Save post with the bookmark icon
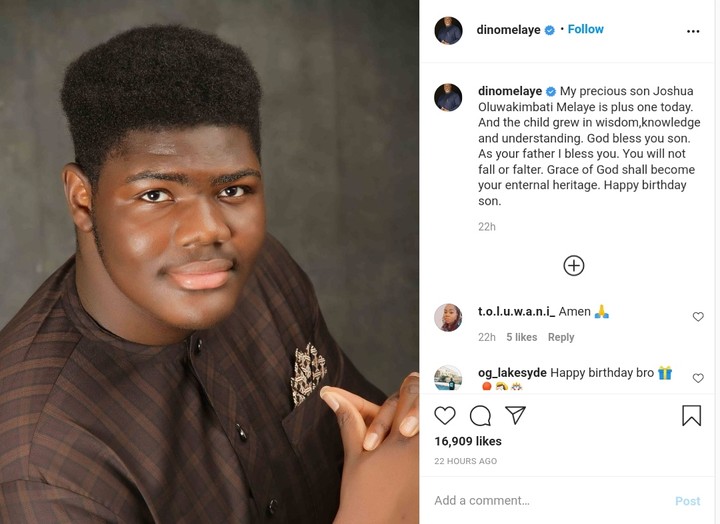This screenshot has height=524, width=720. (x=691, y=415)
